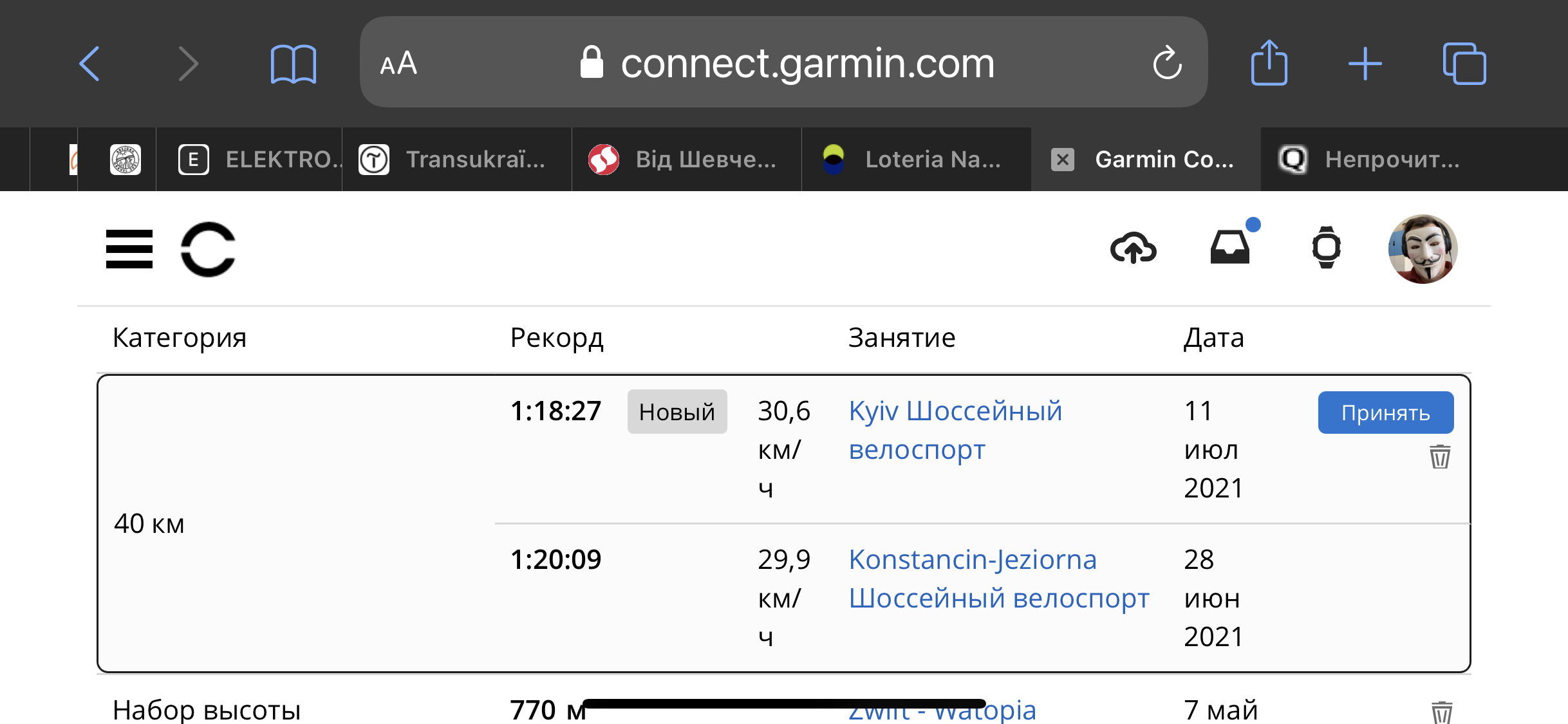The width and height of the screenshot is (1568, 724).
Task: Open the AA reader options menu
Action: [398, 64]
